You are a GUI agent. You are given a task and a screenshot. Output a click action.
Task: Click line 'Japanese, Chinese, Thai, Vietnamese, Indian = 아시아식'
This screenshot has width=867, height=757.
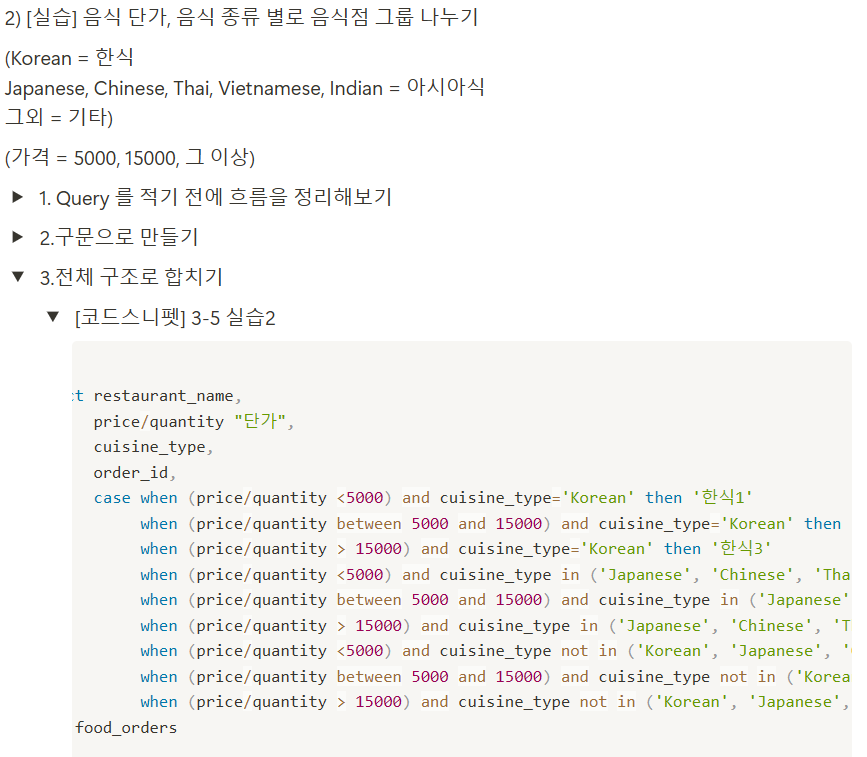click(244, 87)
